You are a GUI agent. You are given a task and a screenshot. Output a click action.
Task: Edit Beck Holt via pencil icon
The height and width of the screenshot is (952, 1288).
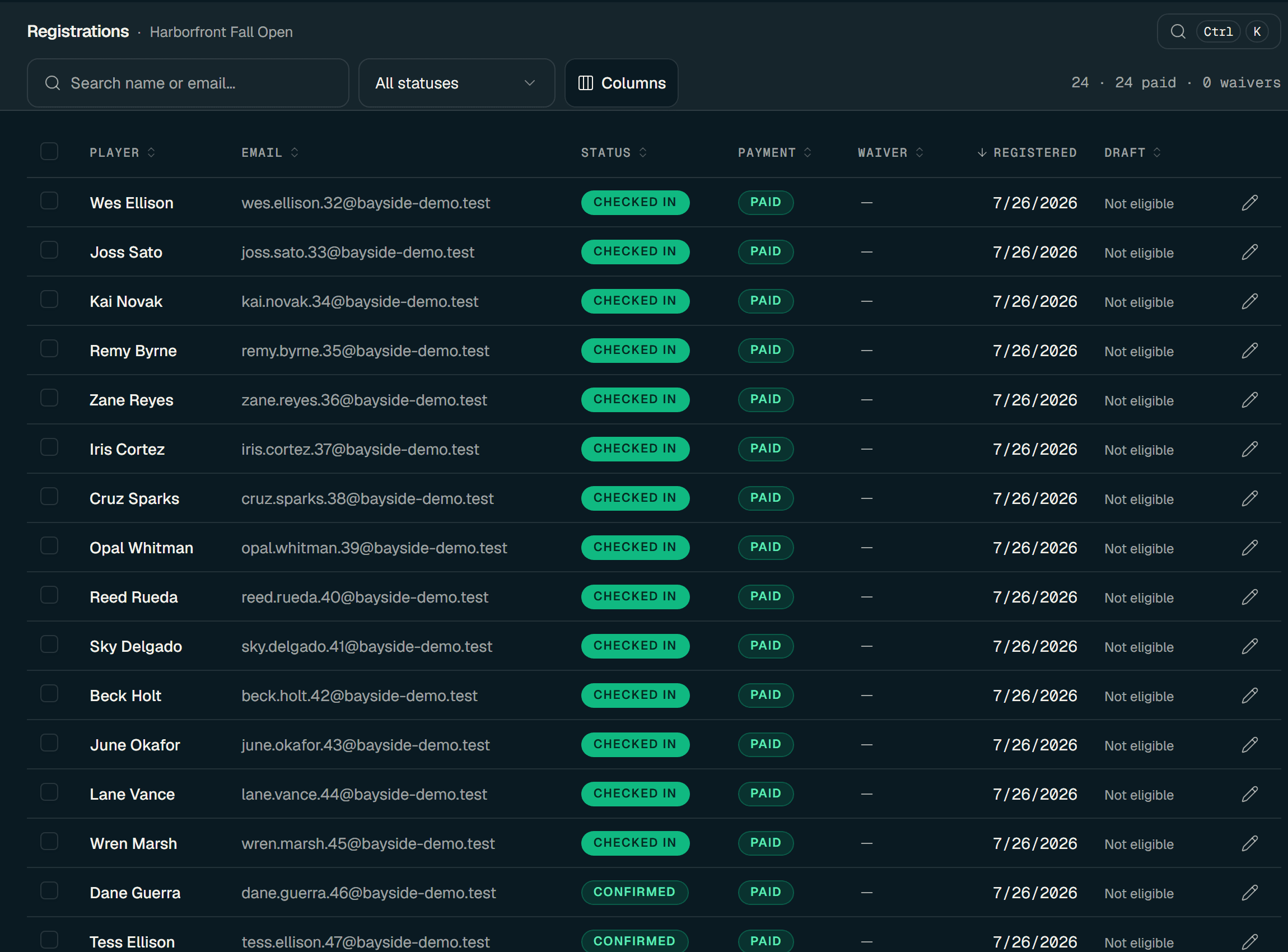(1249, 696)
